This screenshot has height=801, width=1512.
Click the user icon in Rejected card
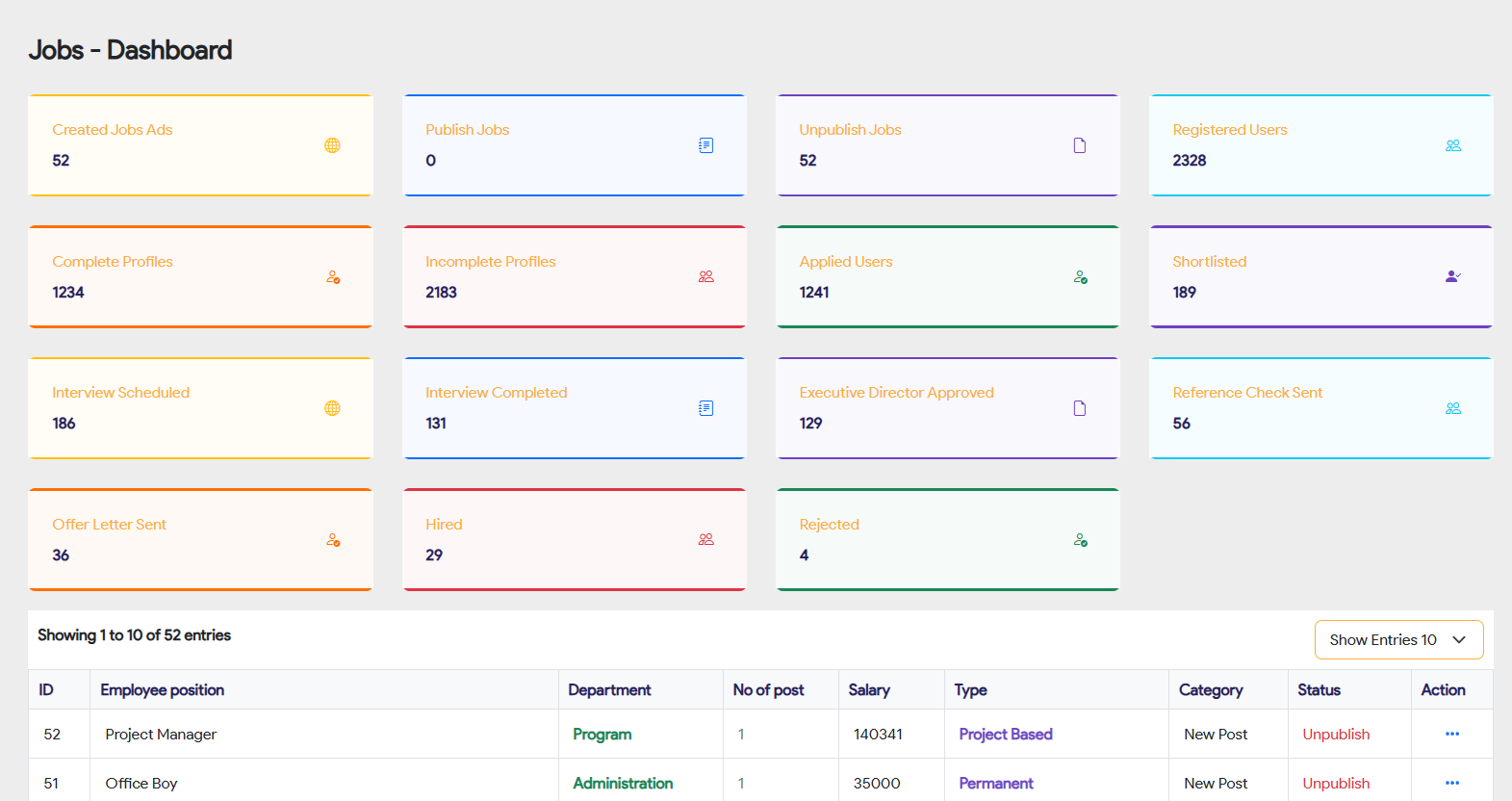point(1080,540)
